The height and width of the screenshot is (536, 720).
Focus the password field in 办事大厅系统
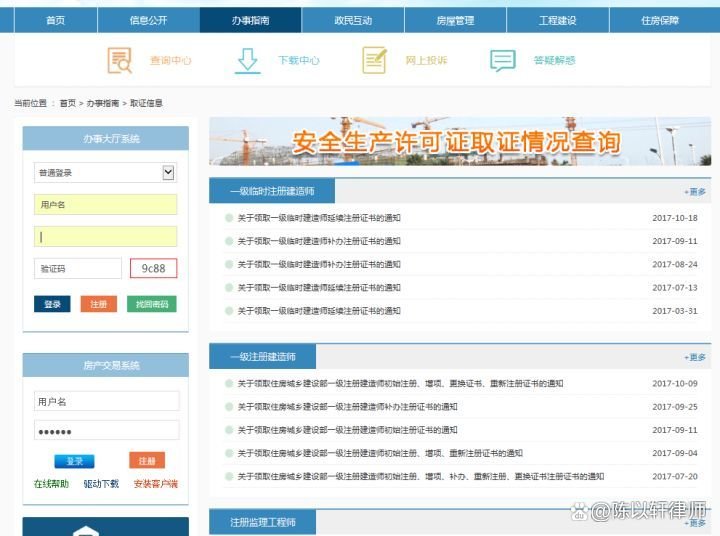[x=105, y=237]
